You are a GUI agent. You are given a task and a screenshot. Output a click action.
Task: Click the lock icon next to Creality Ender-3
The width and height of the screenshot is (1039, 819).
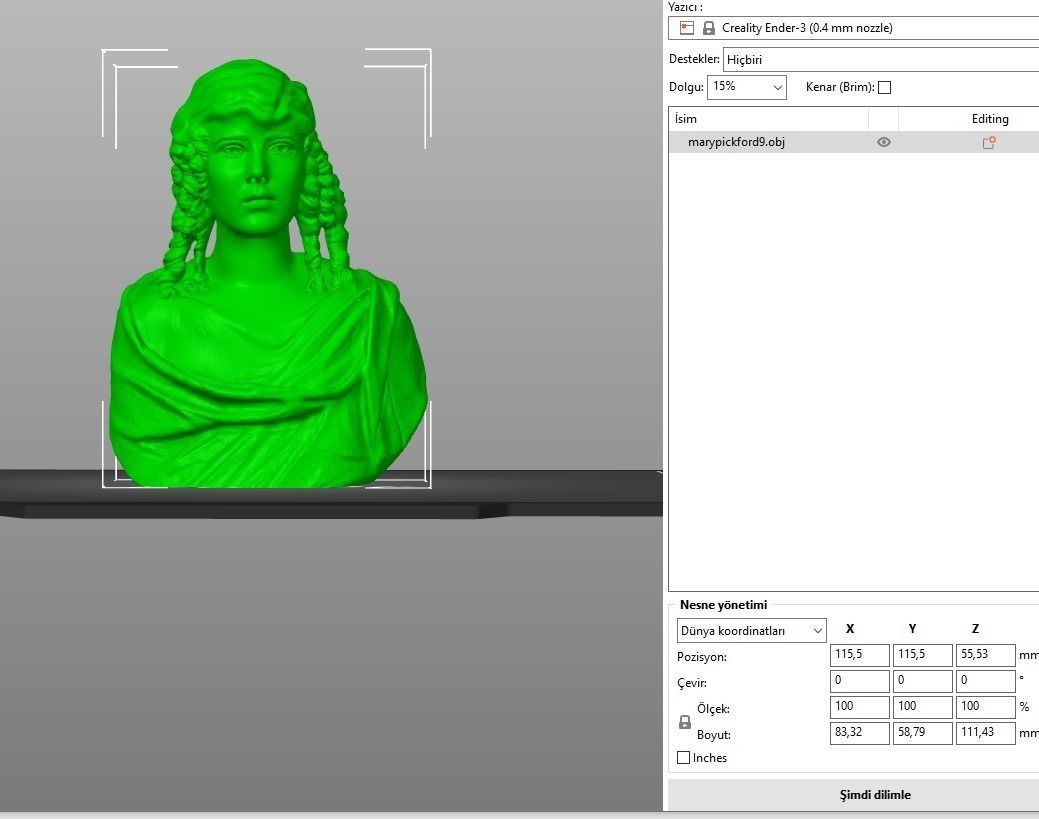pyautogui.click(x=708, y=28)
